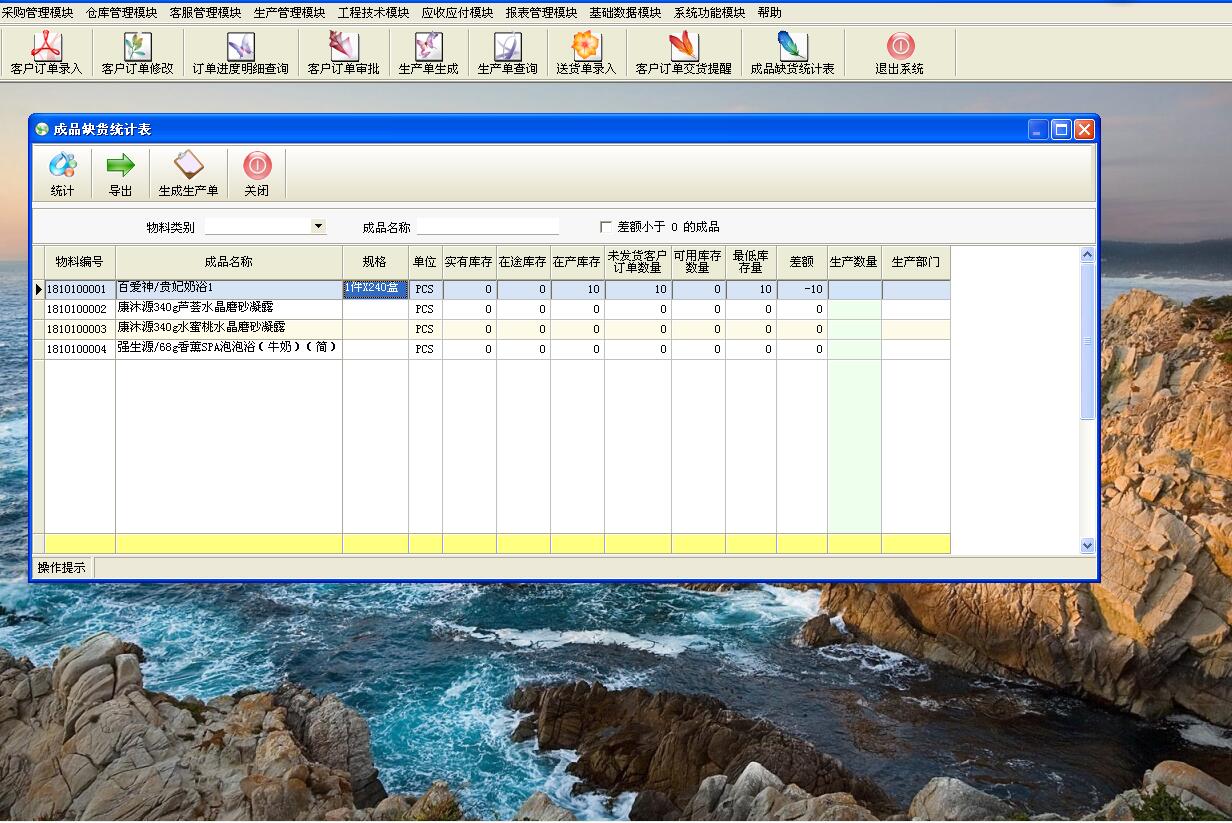
Task: Open 工程技术模块 menu
Action: (373, 13)
